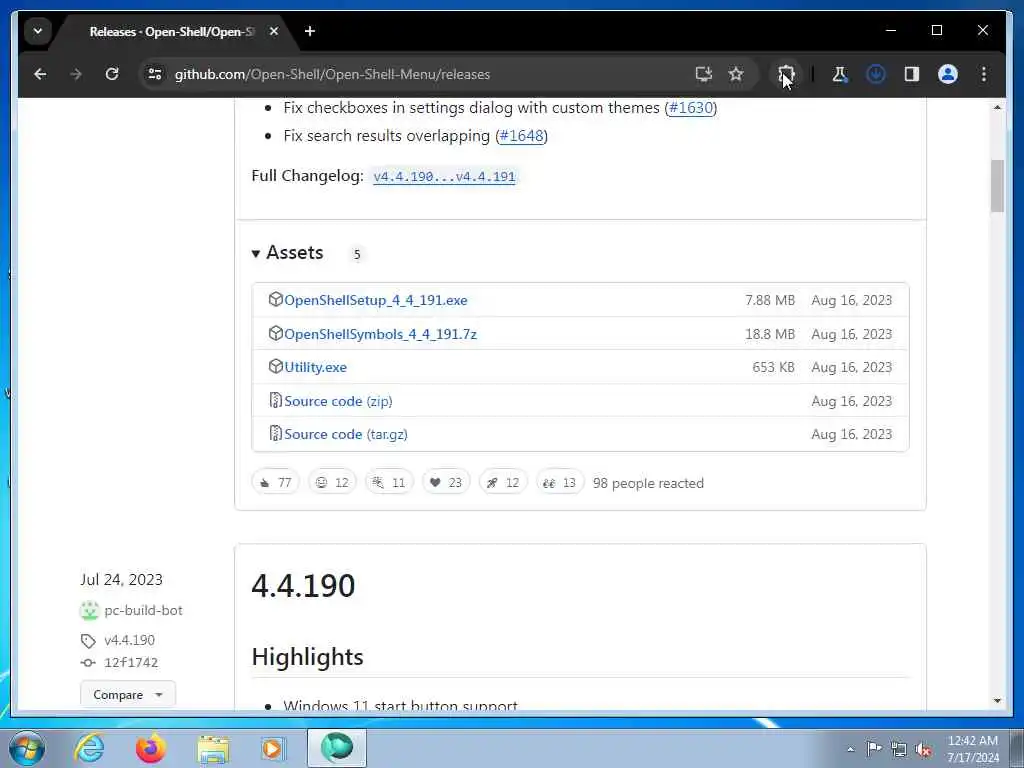Toggle tada reaction with 11
The image size is (1024, 768).
389,483
